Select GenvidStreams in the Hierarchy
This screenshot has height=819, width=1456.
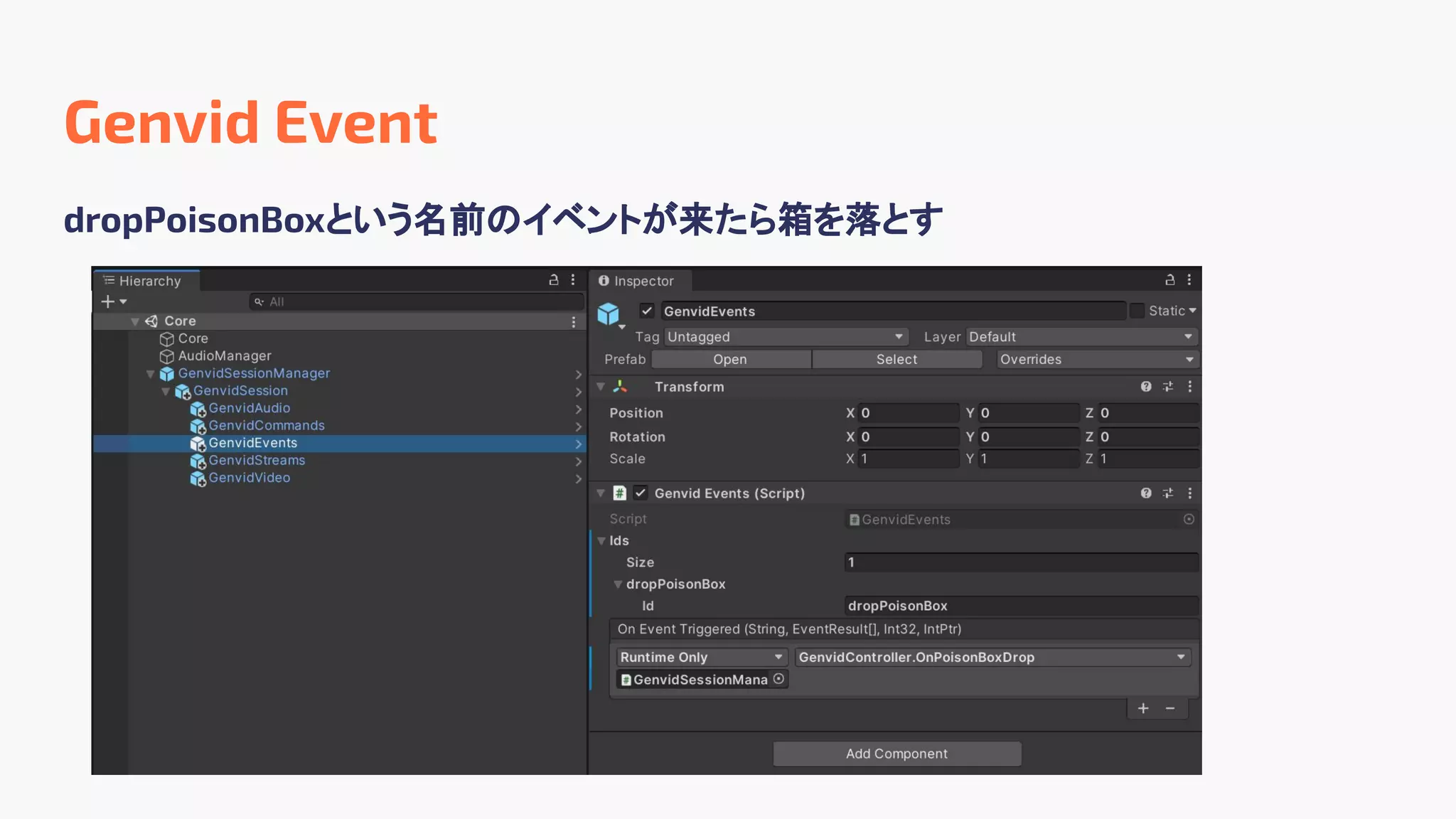click(x=257, y=461)
